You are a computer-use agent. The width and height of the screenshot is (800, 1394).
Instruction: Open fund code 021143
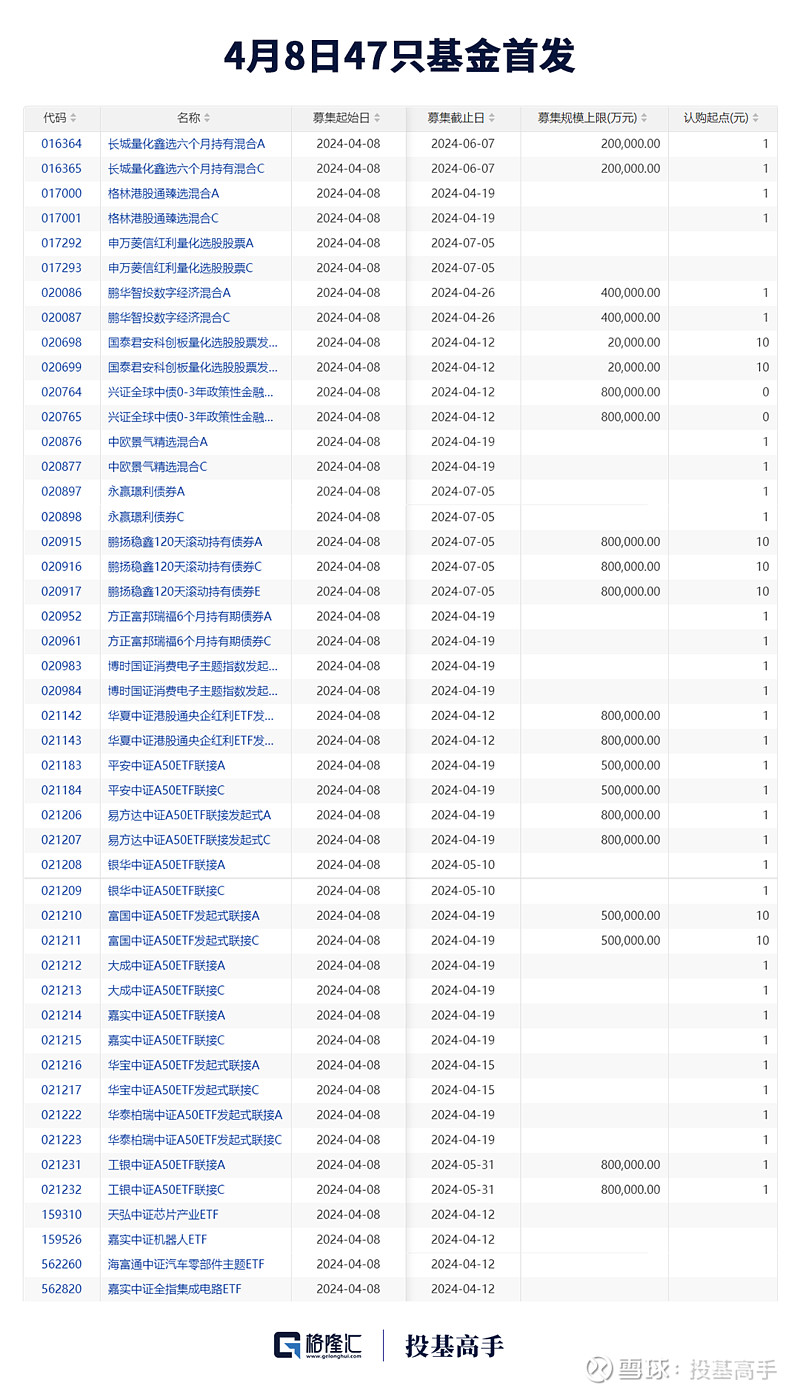pos(62,741)
